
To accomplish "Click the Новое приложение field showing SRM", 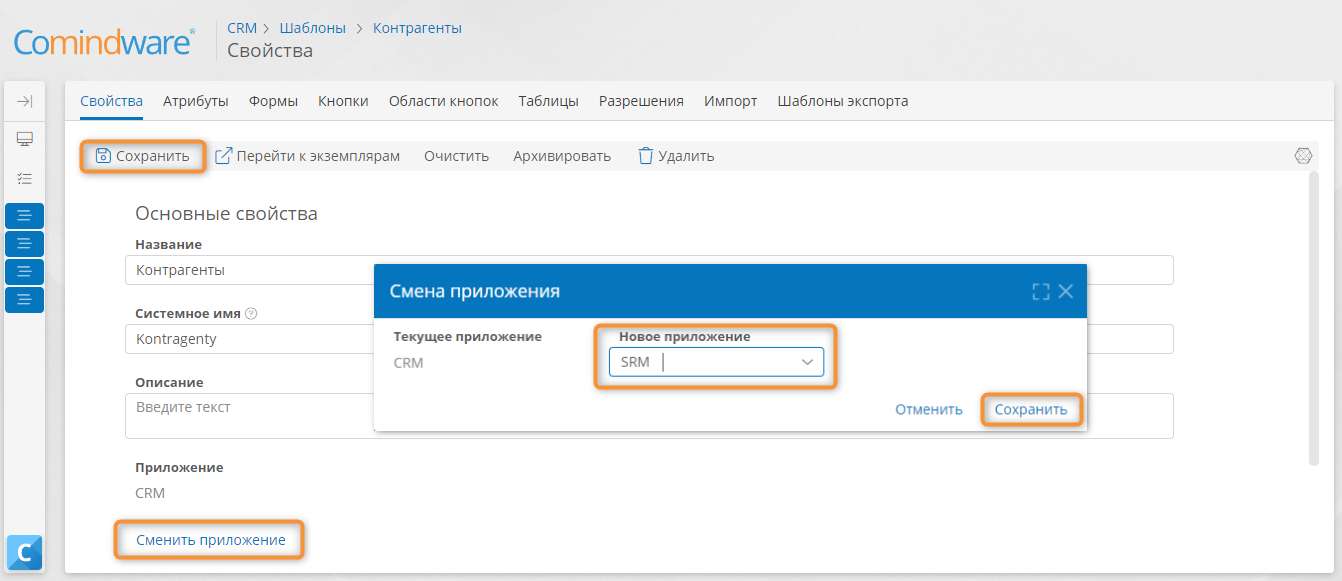I will (x=716, y=362).
